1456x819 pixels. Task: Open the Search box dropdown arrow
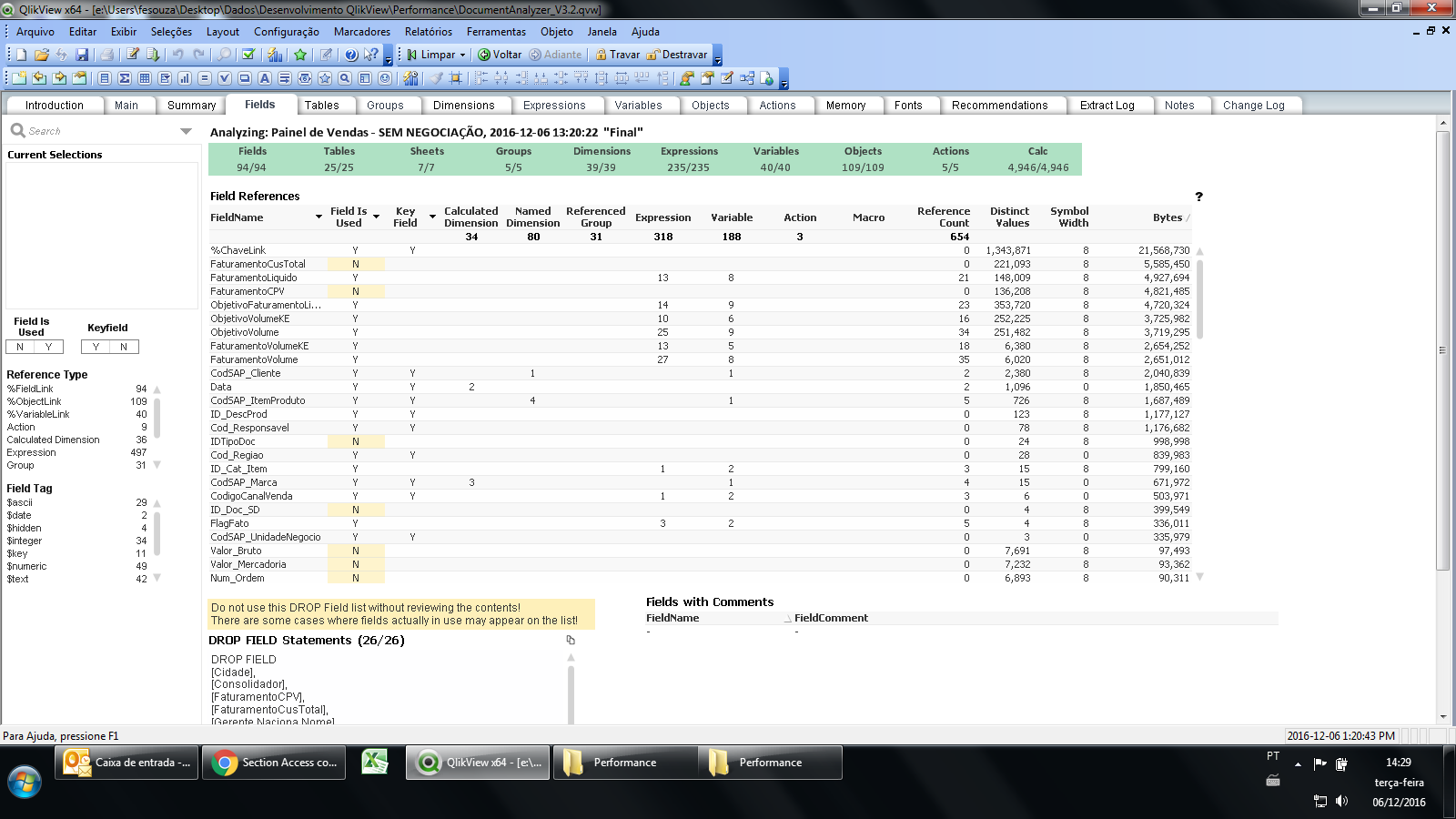point(186,131)
